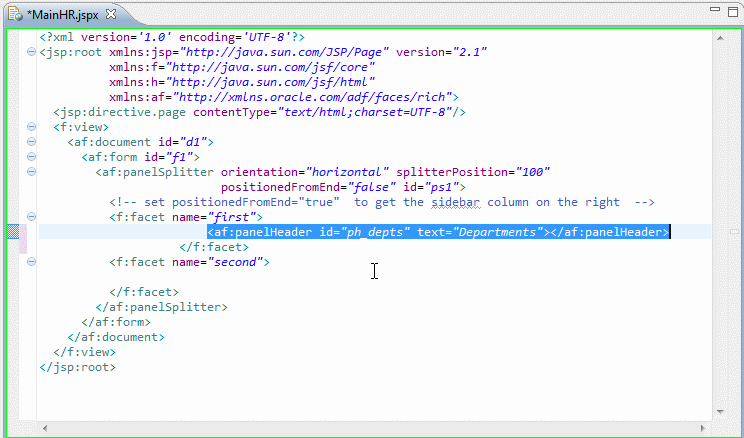This screenshot has height=438, width=744.
Task: Click the horizontal scrollbar right arrow
Action: 704,428
